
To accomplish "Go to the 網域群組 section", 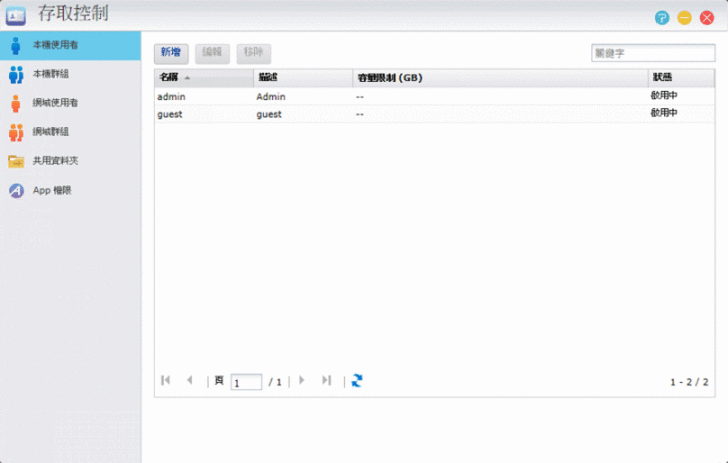I will (50, 132).
